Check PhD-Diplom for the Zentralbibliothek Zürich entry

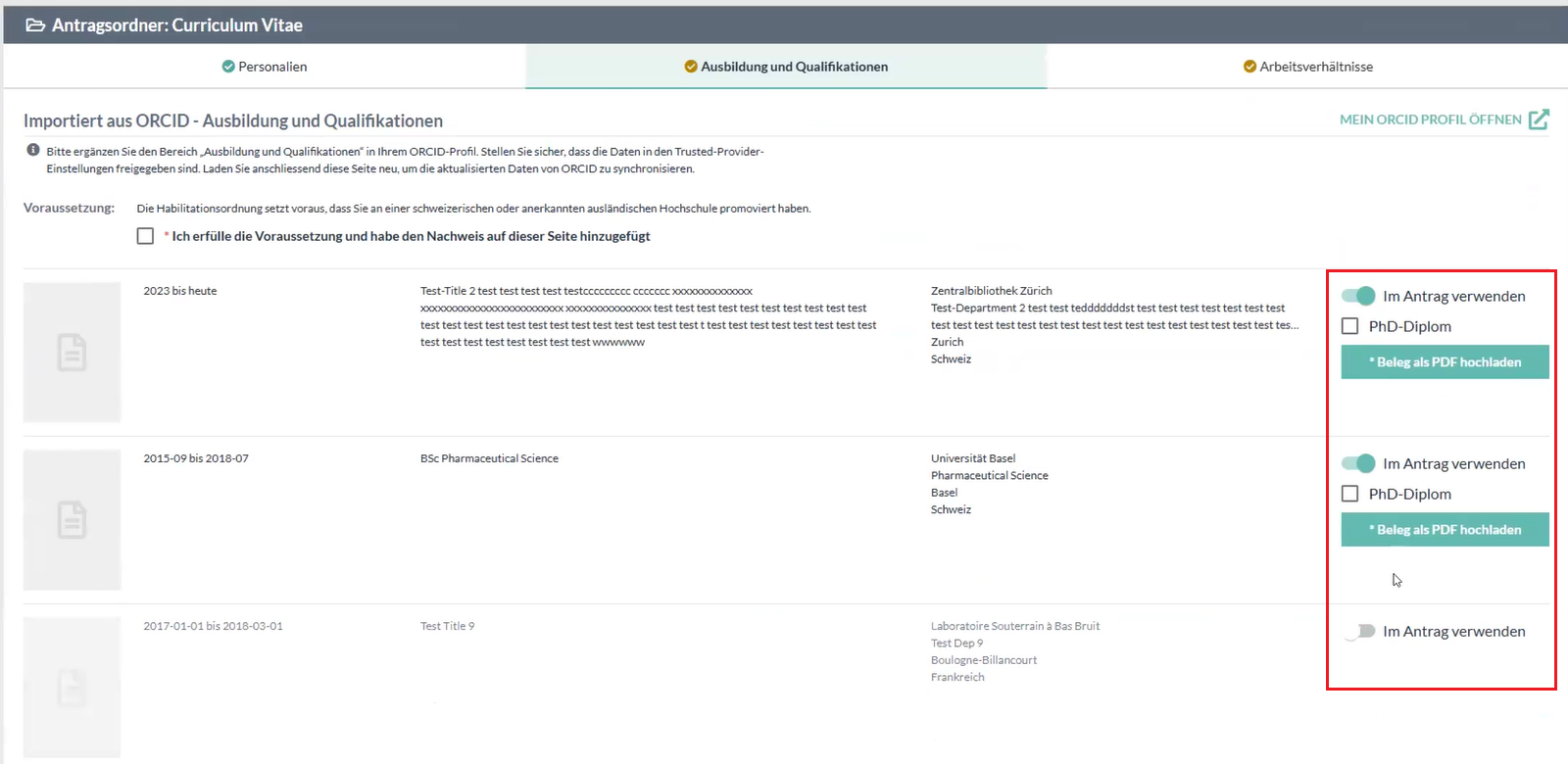(1350, 326)
